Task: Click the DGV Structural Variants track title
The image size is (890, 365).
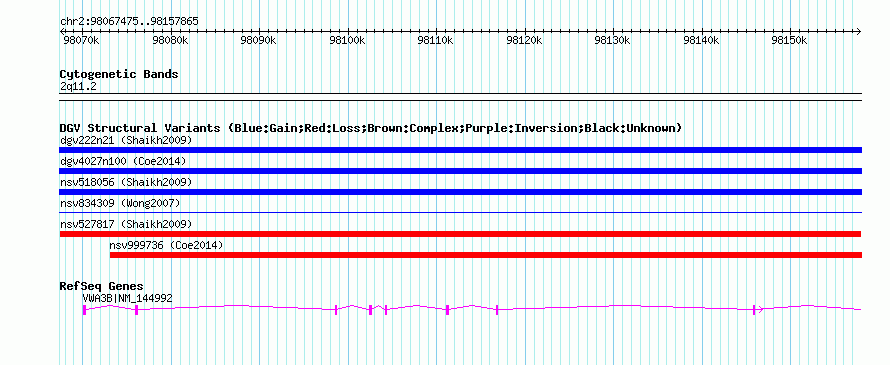Action: click(371, 128)
